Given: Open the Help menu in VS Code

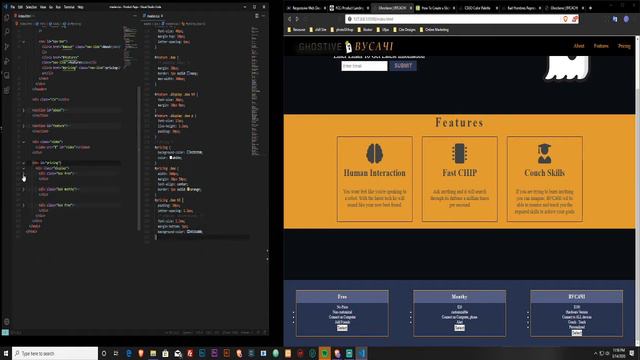Looking at the screenshot, I should click(x=80, y=7).
